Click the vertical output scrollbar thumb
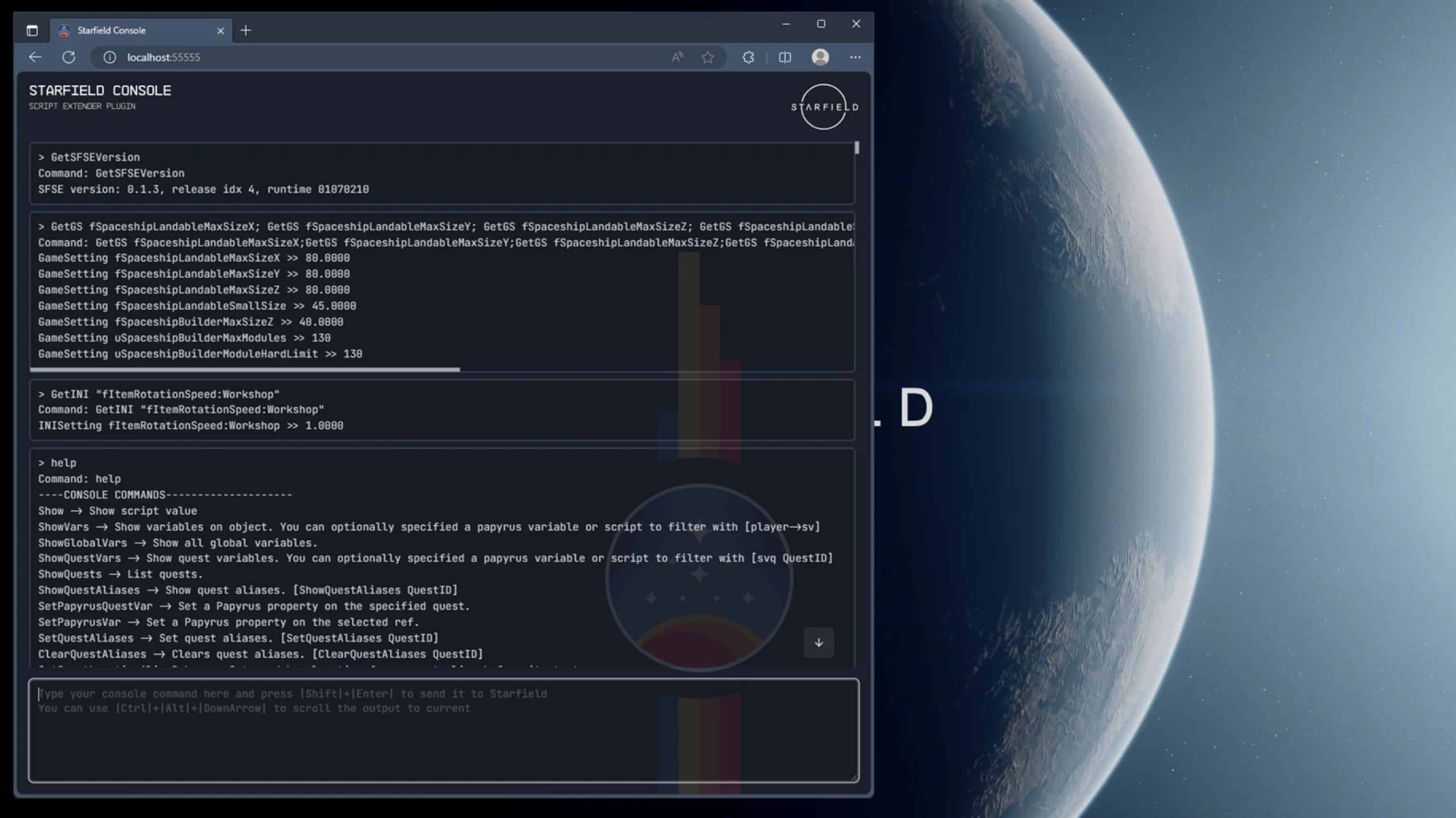 (857, 148)
